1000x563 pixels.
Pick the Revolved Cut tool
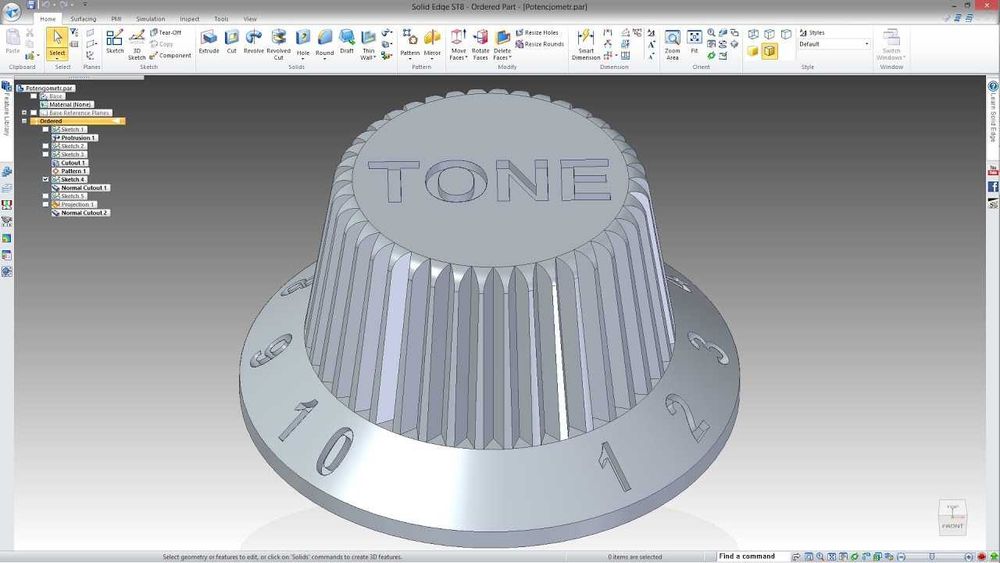tap(278, 44)
